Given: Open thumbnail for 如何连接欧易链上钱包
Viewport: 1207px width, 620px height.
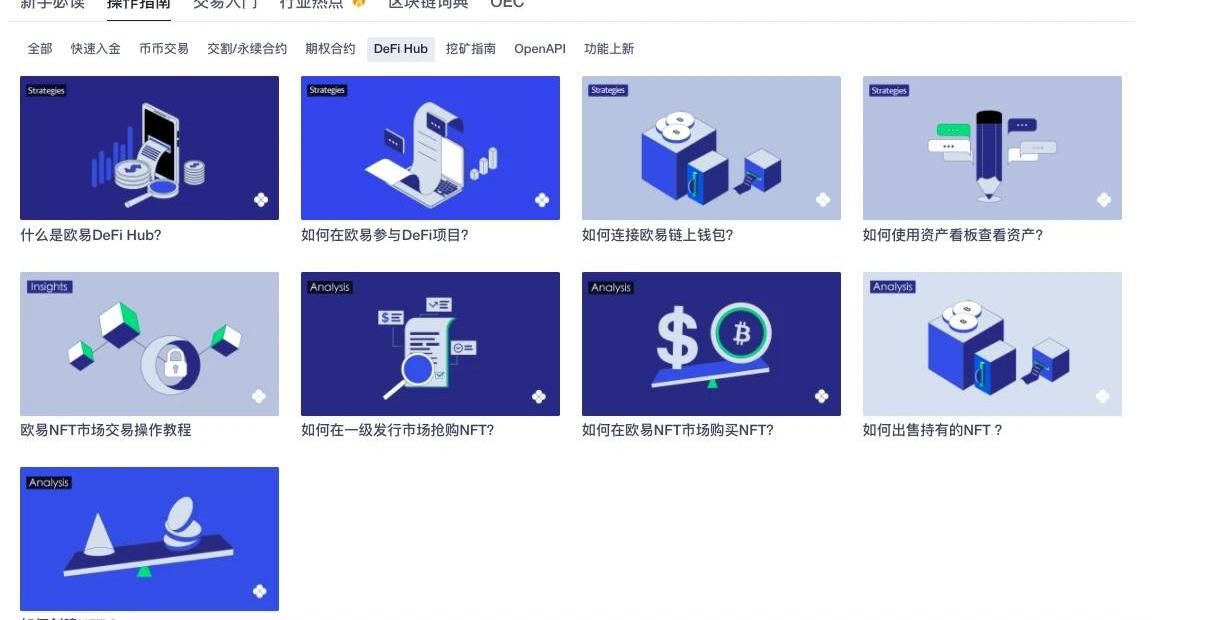Looking at the screenshot, I should pos(711,148).
